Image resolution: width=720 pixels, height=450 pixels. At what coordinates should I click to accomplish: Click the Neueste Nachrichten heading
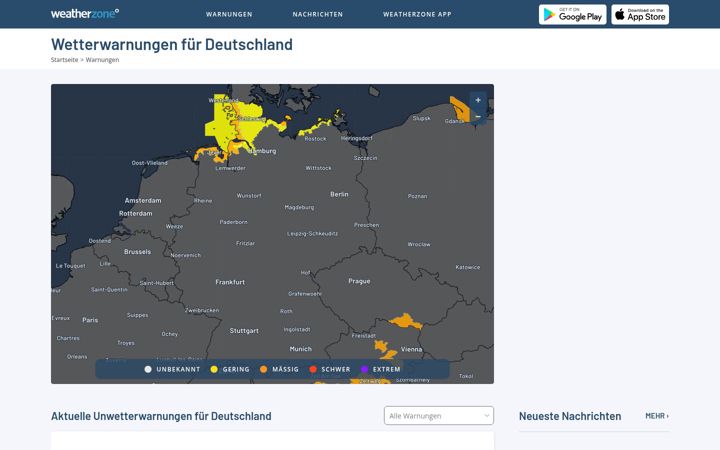click(570, 416)
